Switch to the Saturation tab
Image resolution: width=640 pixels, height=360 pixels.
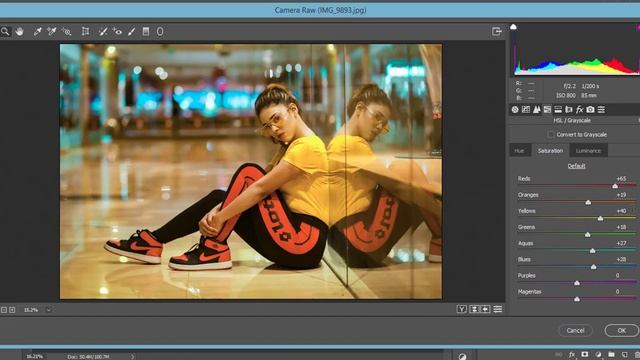pos(550,151)
